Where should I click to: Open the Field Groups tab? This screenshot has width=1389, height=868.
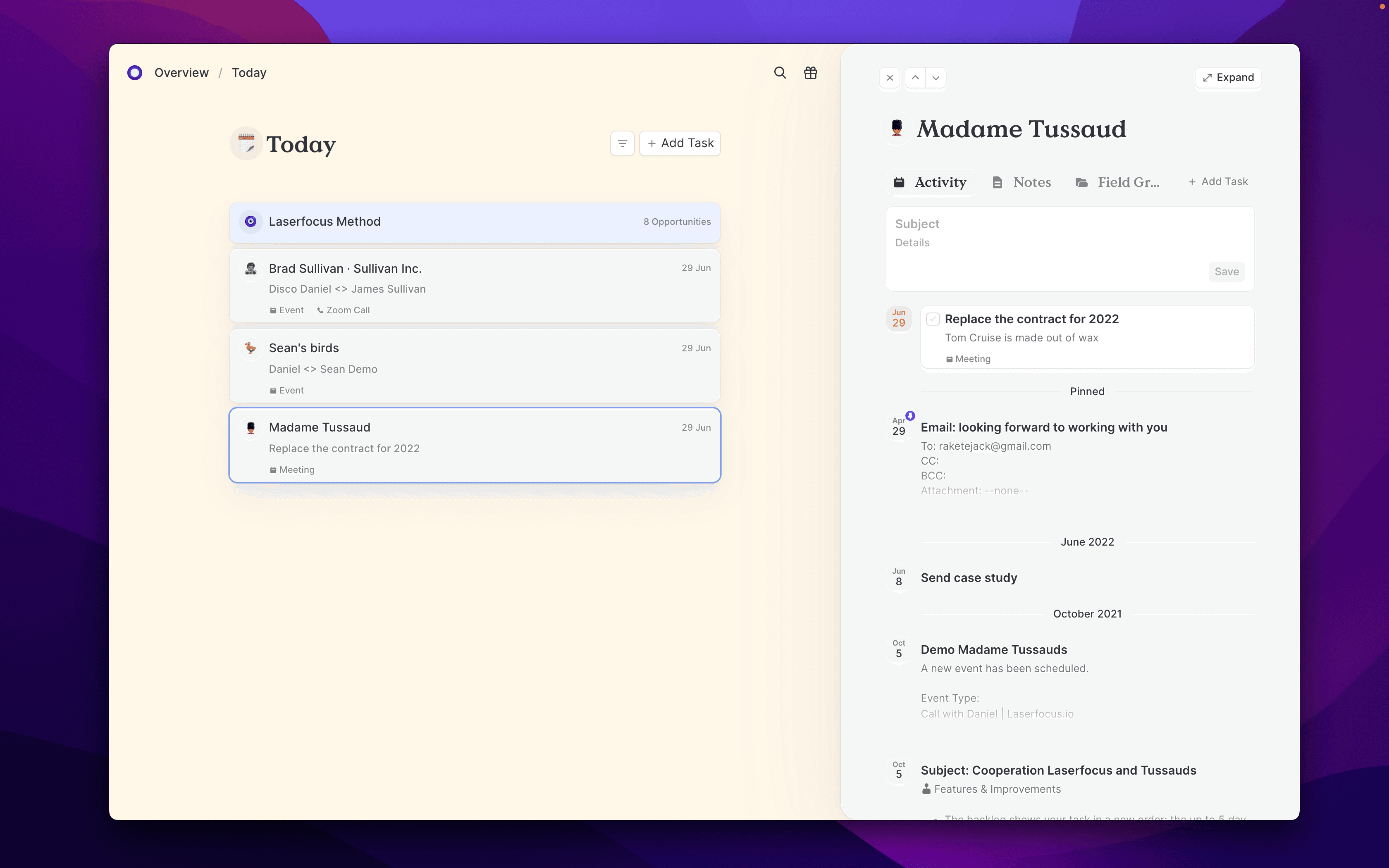point(1117,183)
